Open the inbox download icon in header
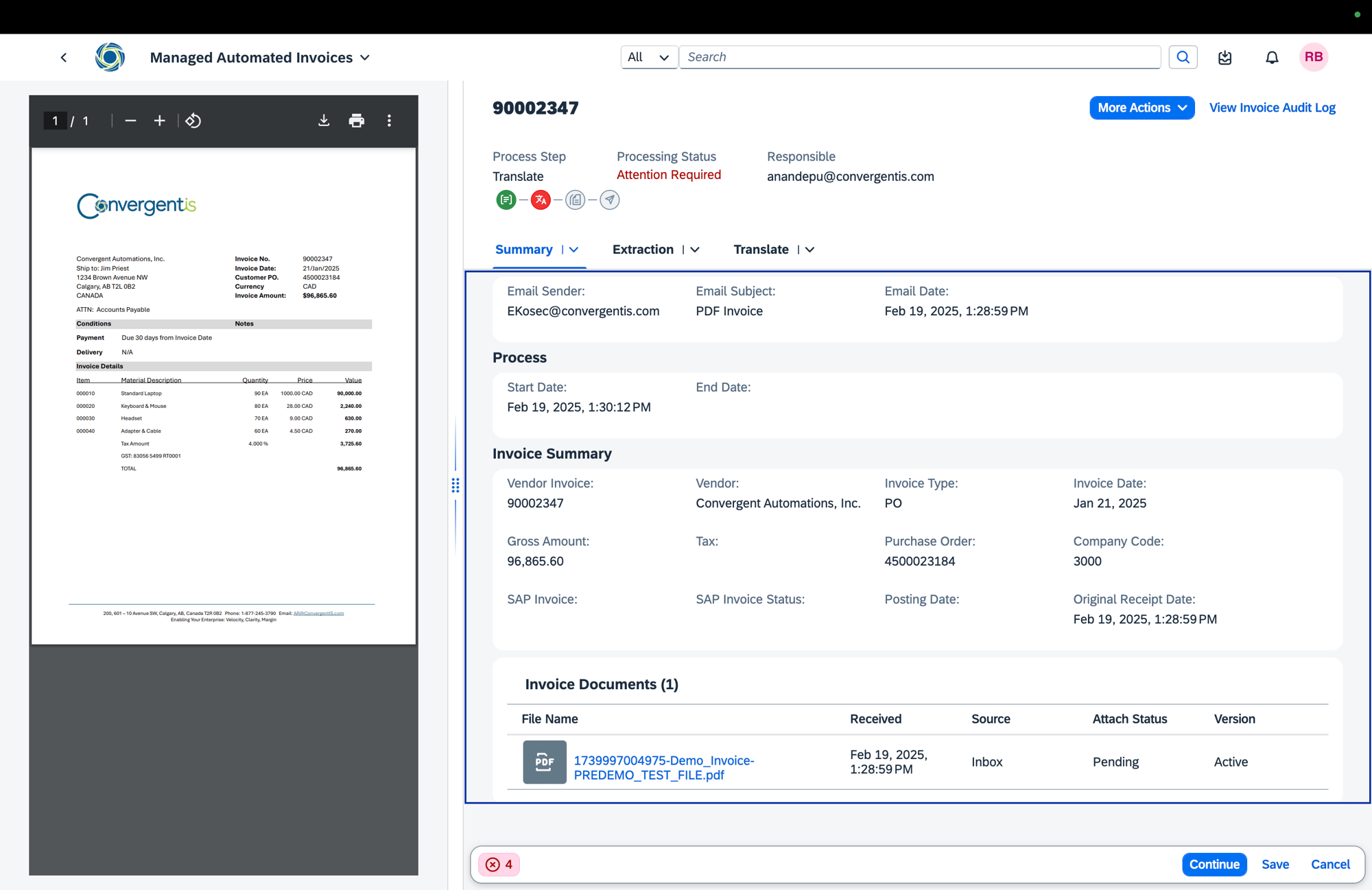Screen dimensions: 1372x890 click(1225, 58)
